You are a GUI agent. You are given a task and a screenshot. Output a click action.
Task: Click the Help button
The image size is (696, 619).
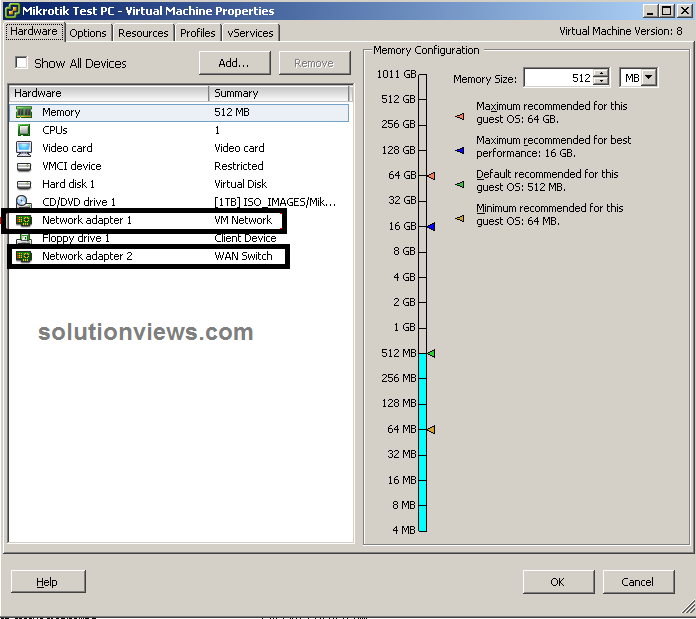click(x=47, y=582)
